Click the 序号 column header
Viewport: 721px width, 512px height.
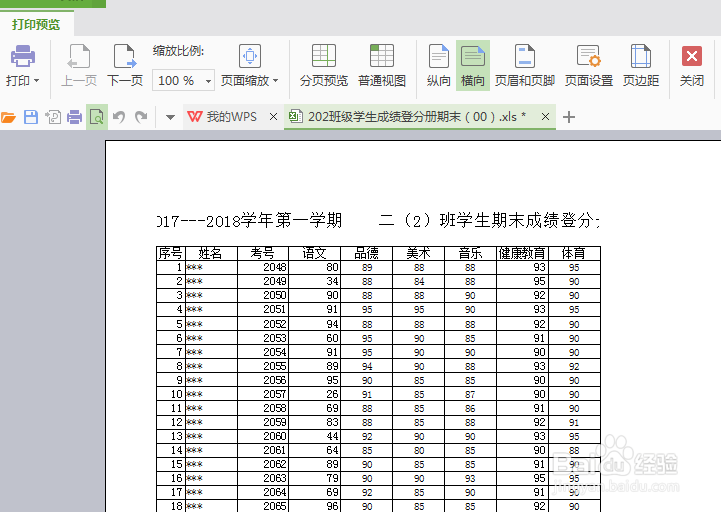171,253
